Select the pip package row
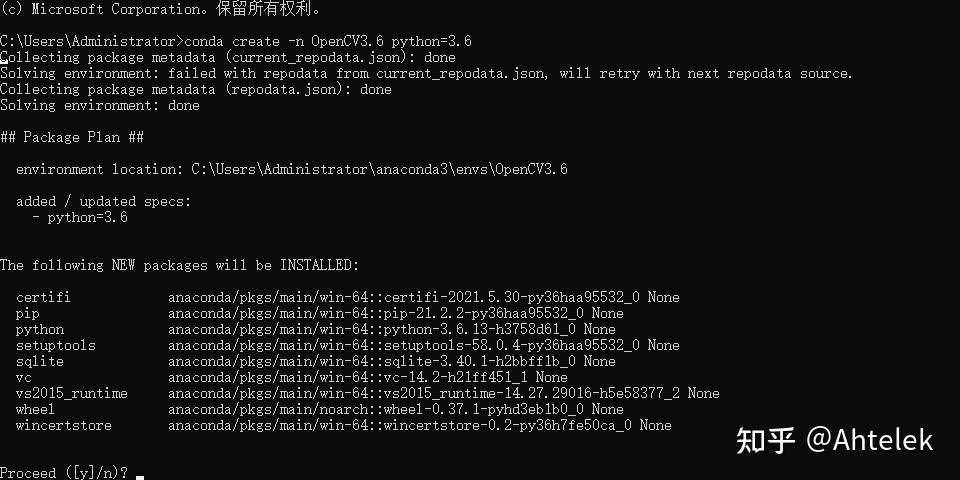The image size is (960, 480). tap(320, 313)
